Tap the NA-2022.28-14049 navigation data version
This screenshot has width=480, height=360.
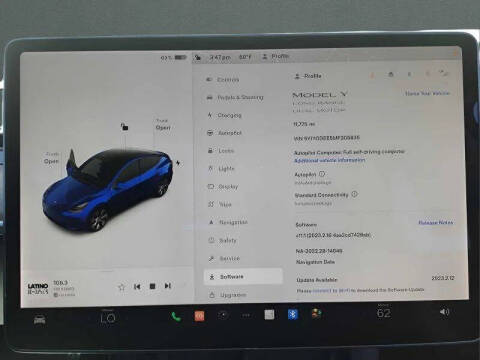[x=319, y=251]
